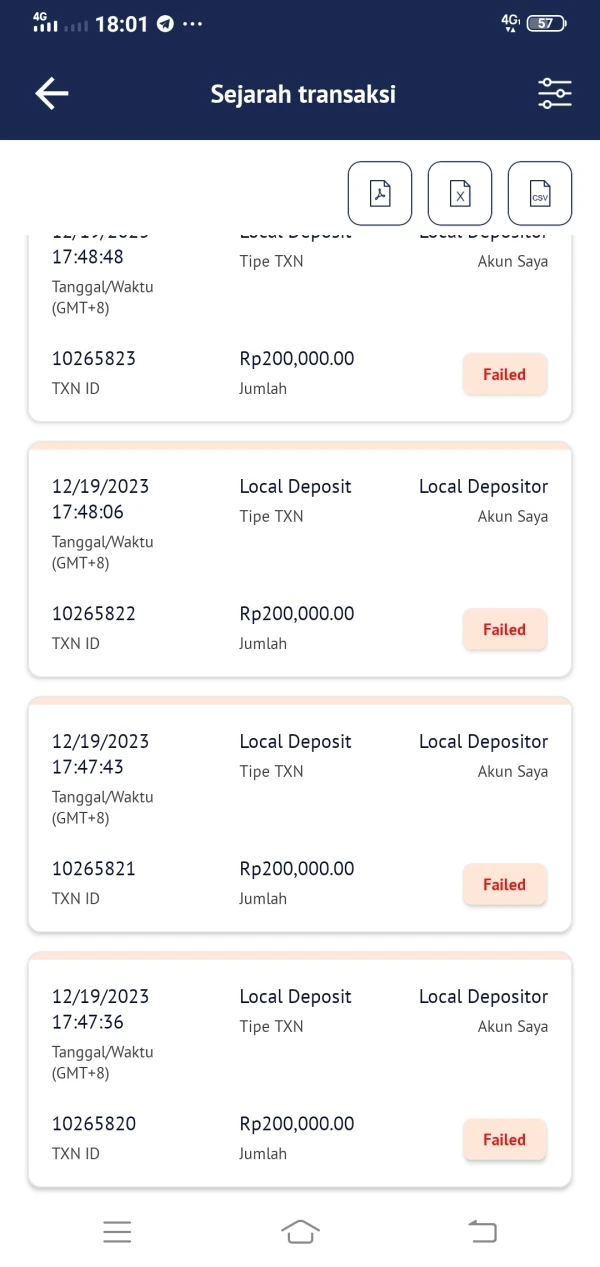Tap the 17:48:06 transaction date
The height and width of the screenshot is (1267, 600).
pyautogui.click(x=100, y=499)
